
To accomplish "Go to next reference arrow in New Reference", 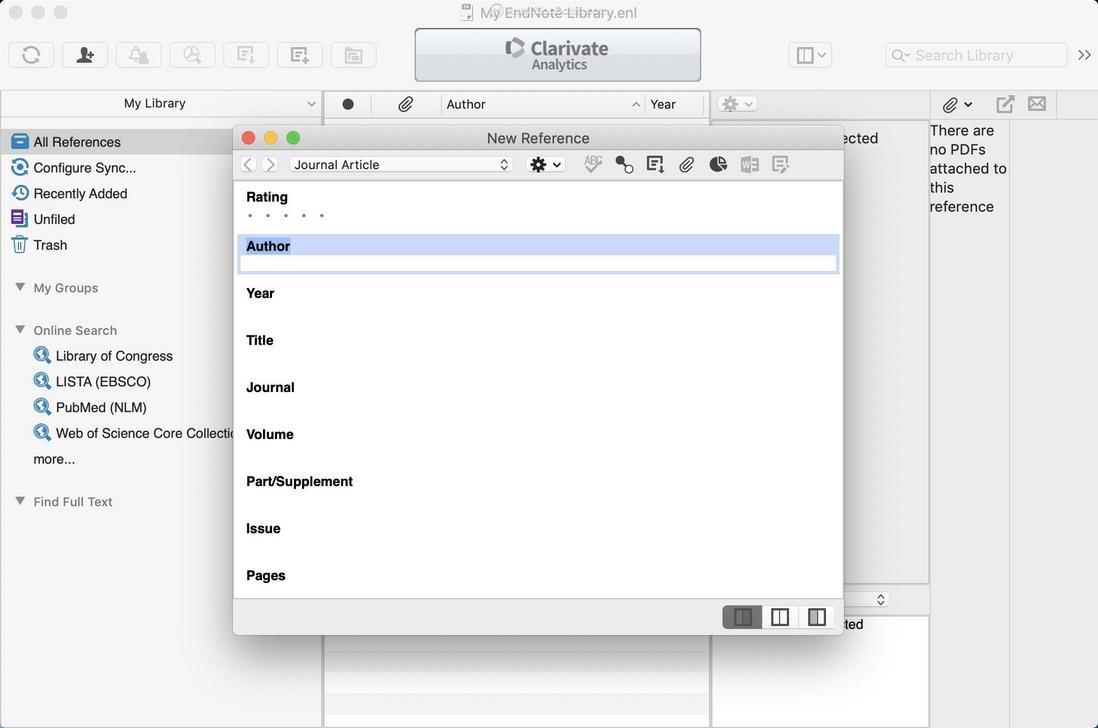I will [x=270, y=164].
